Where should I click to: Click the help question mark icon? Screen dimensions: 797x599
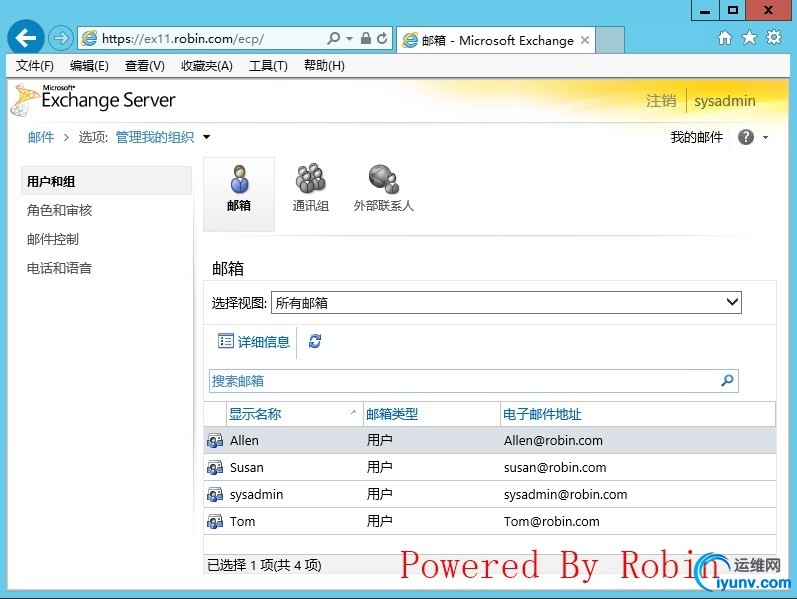[746, 137]
